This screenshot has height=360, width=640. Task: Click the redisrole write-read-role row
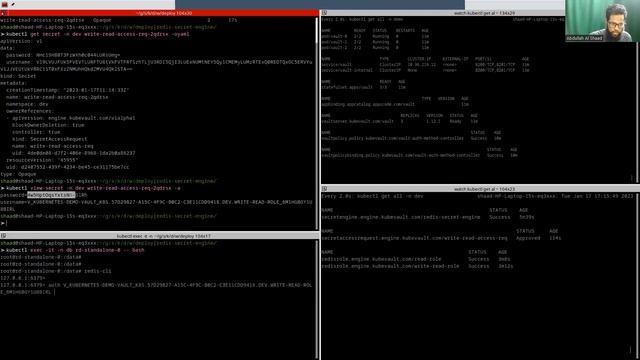pos(417,266)
